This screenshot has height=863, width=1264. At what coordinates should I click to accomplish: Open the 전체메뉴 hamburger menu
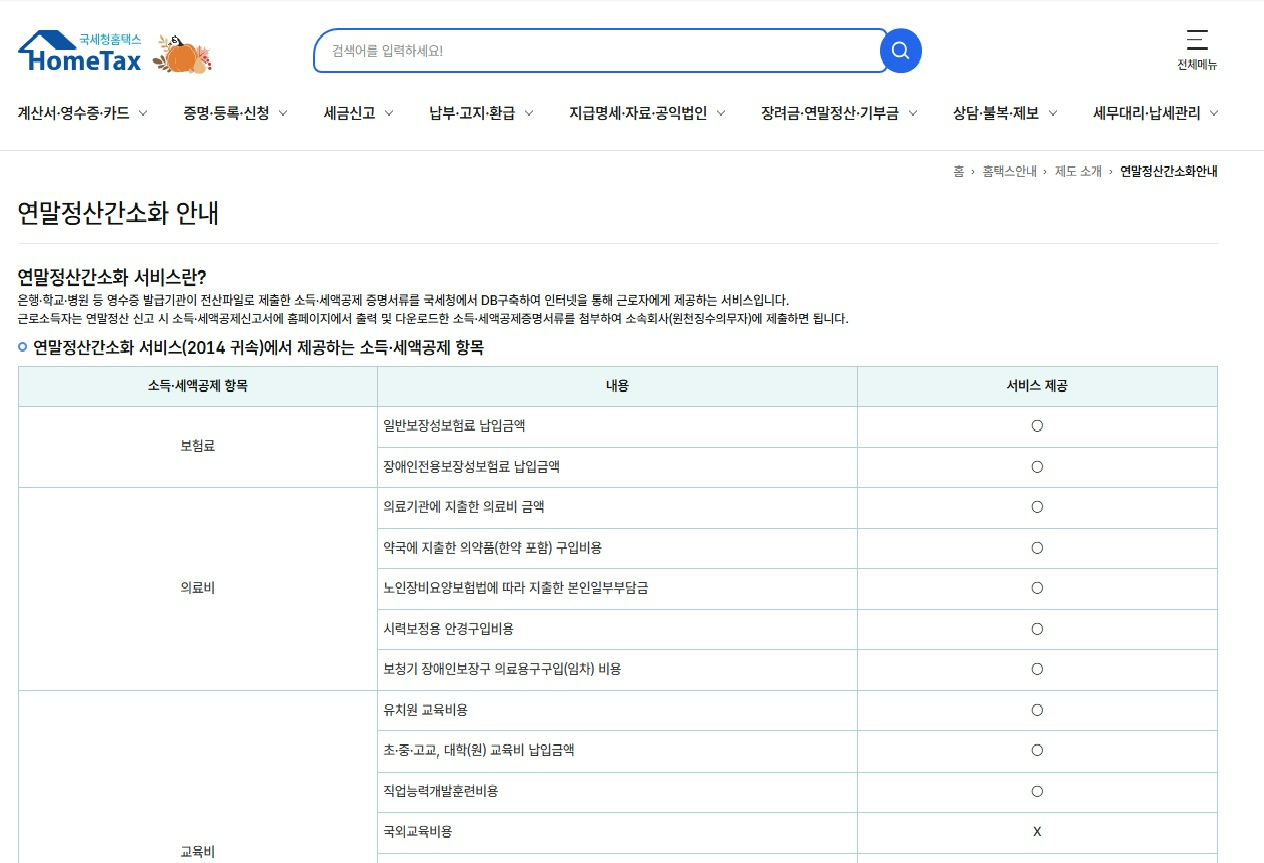click(x=1196, y=45)
